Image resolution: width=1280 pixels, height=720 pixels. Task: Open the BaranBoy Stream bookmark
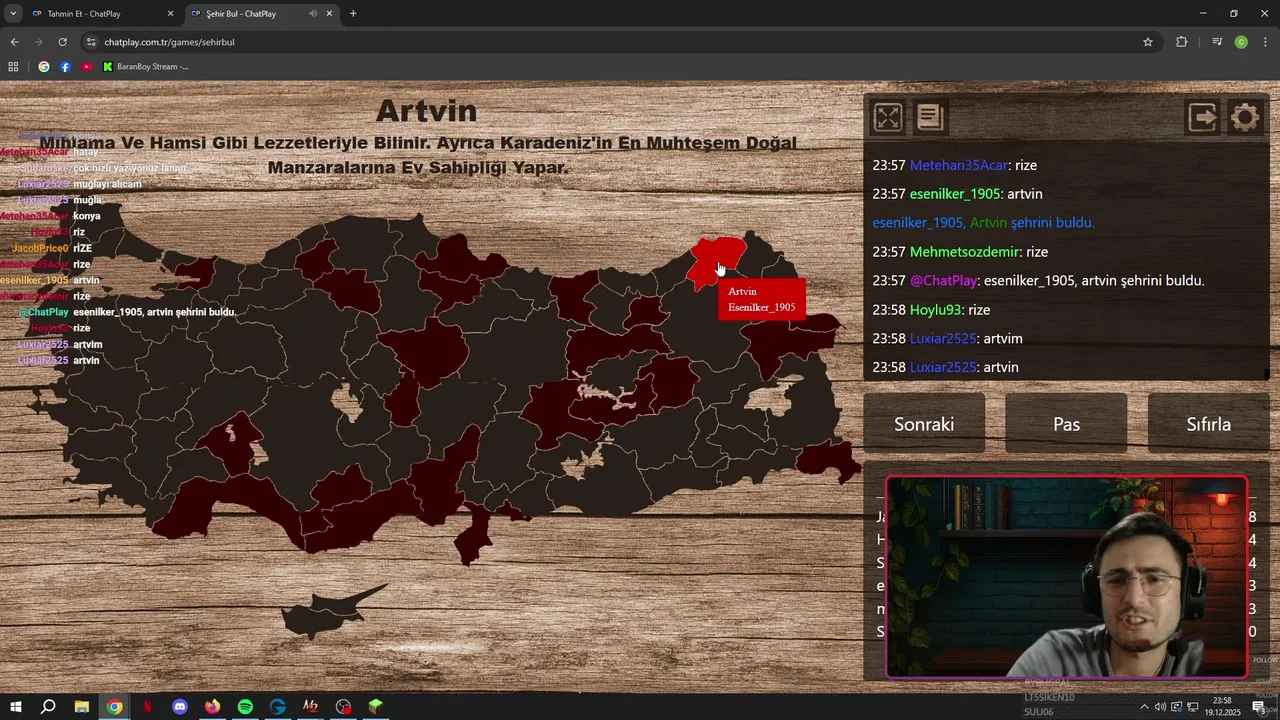[146, 67]
